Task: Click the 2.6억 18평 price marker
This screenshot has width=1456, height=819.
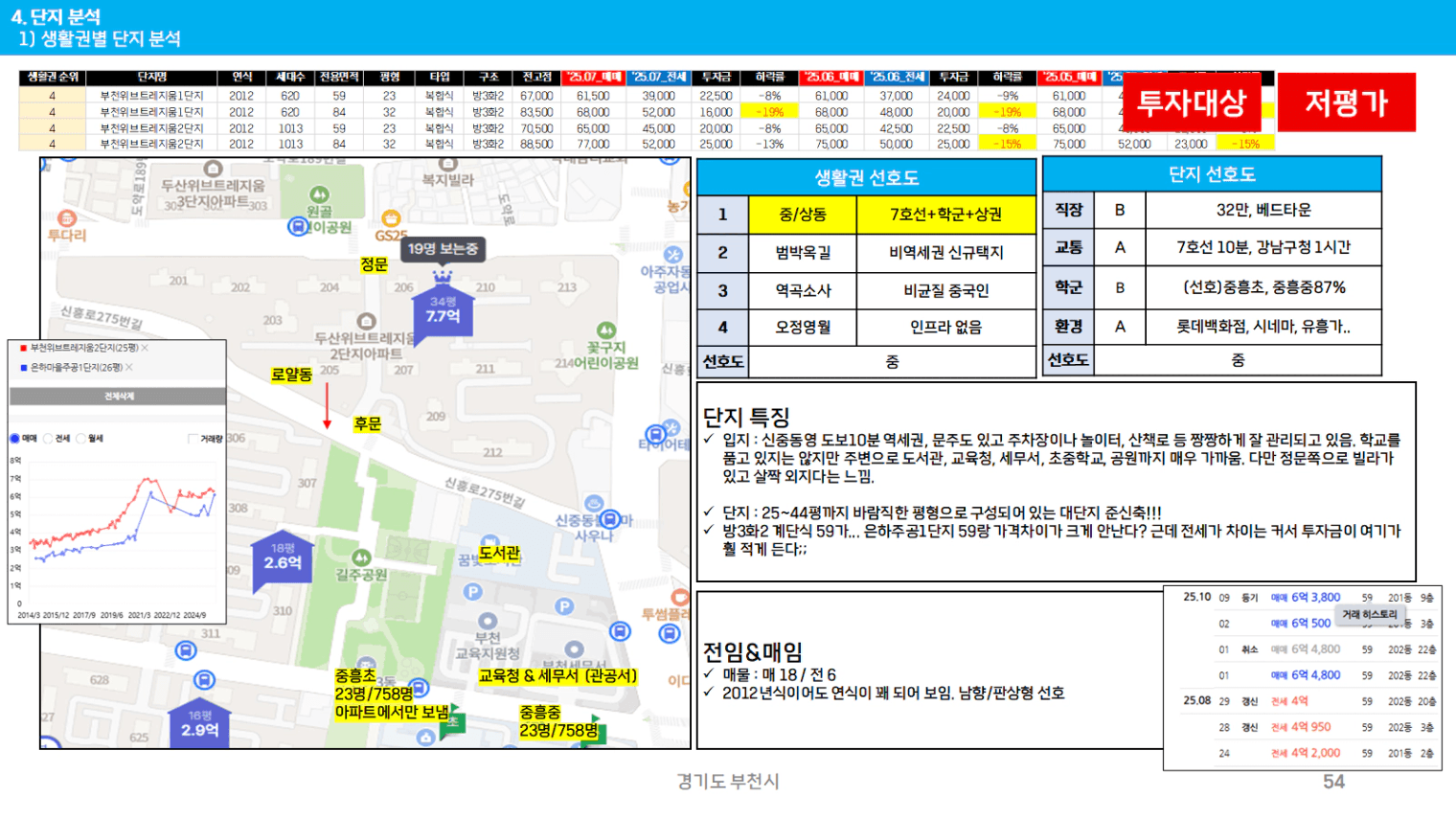Action: (283, 557)
